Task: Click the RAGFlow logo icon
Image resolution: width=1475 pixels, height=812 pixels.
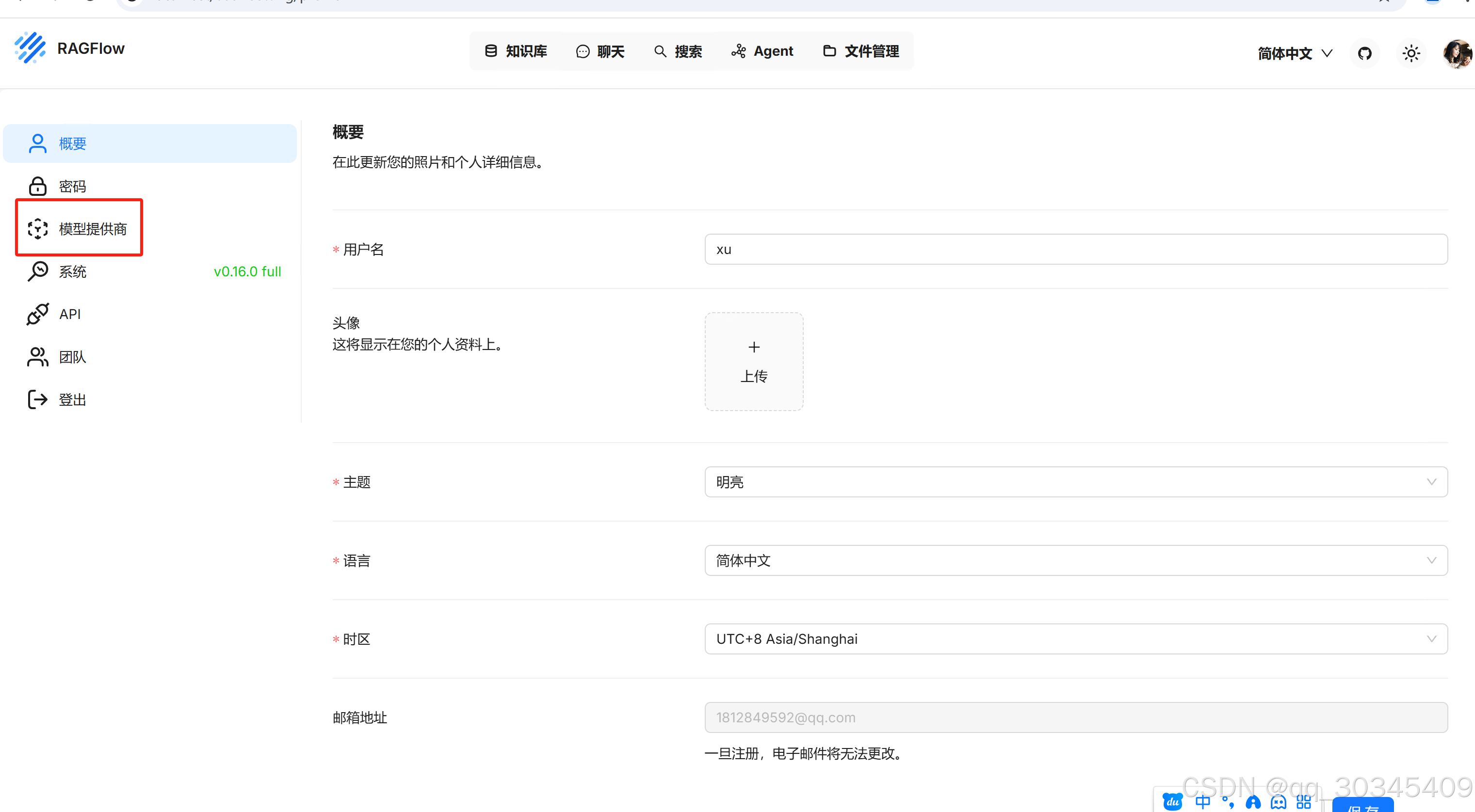Action: tap(30, 48)
